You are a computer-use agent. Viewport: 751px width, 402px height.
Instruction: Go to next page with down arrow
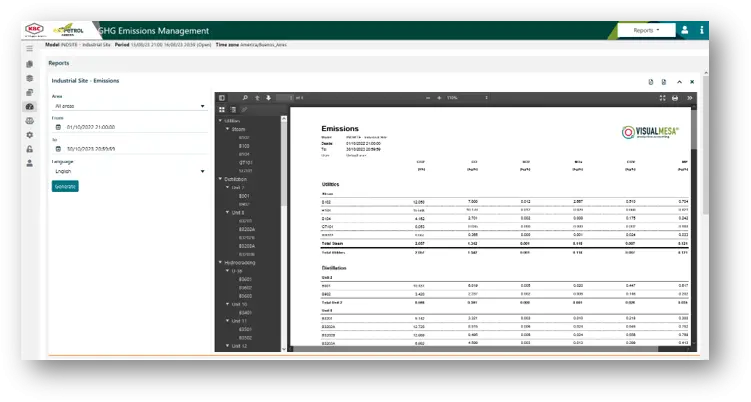click(268, 98)
